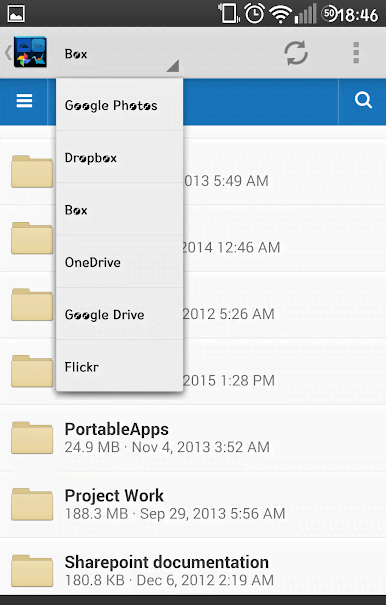Tap the battery 50 status icon
Viewport: 386px width, 605px height.
(329, 14)
